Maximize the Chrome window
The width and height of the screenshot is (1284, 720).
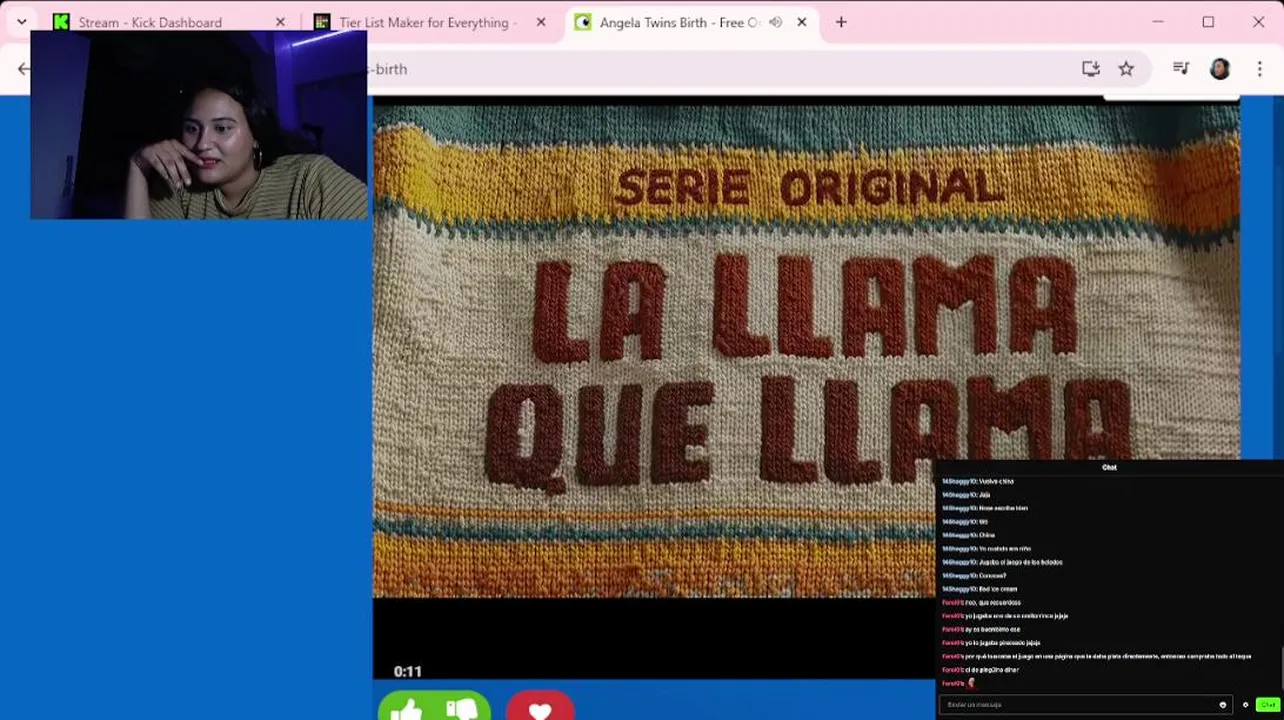click(1208, 22)
